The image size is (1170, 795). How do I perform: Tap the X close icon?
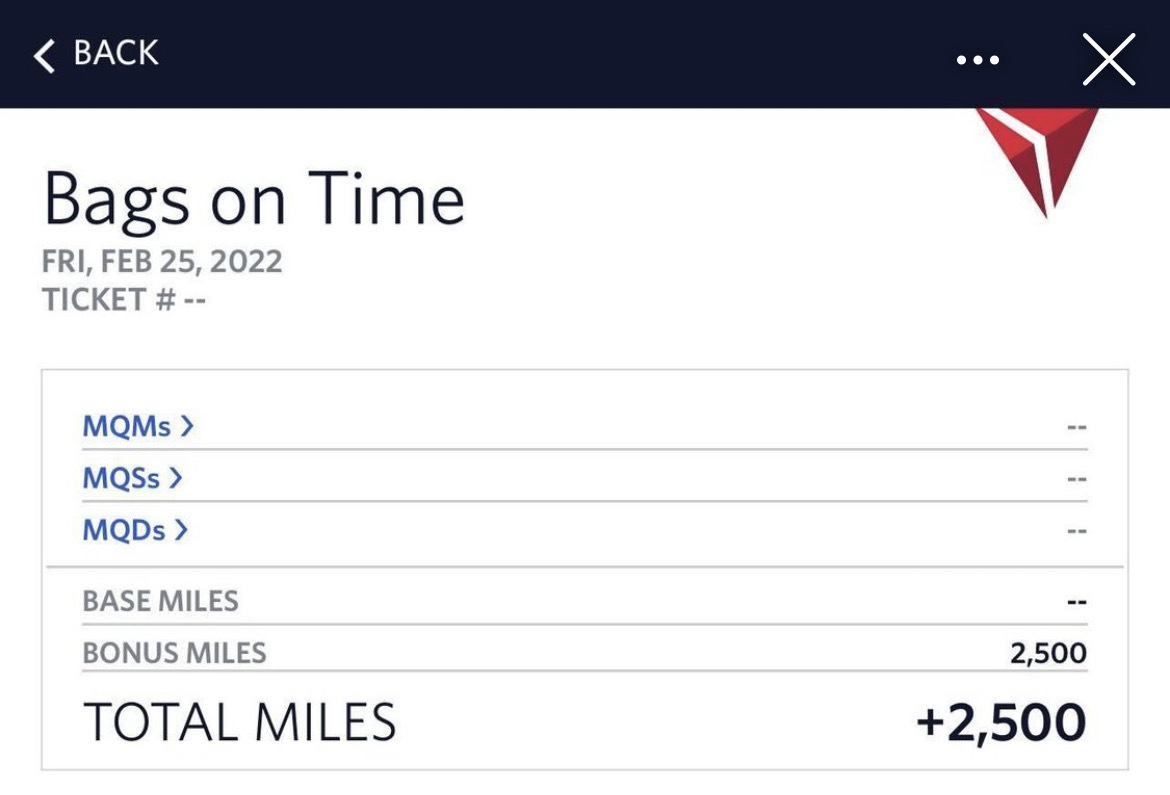tap(1108, 58)
